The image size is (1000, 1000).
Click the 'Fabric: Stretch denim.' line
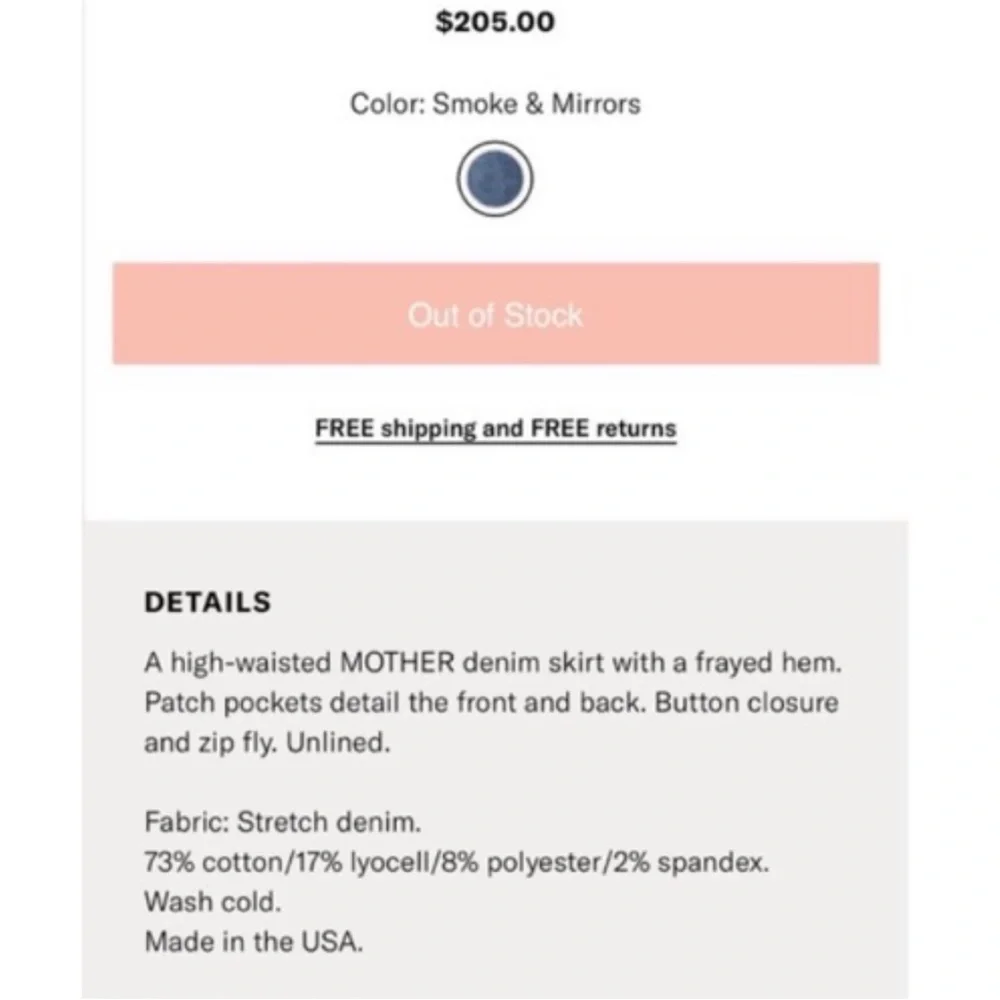(x=283, y=822)
